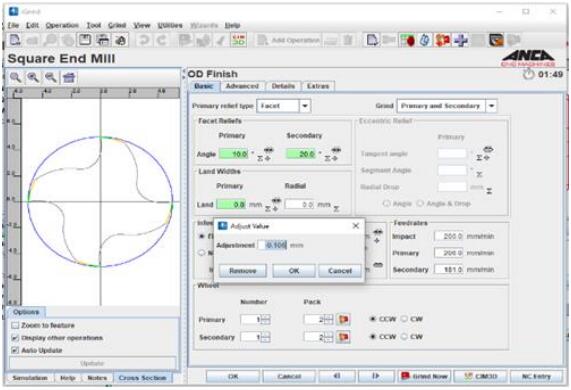Click OK in Adjust Value dialog
Viewport: 571px width, 390px height.
294,271
